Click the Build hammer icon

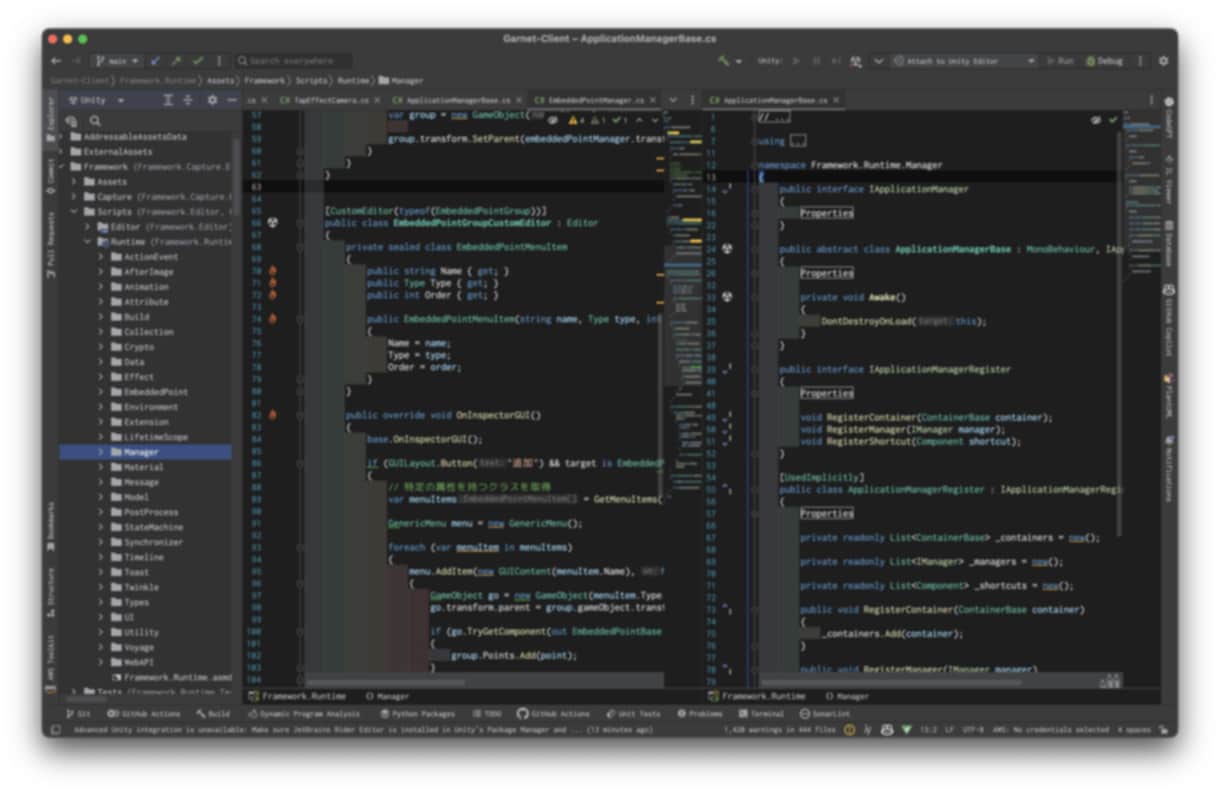[724, 61]
